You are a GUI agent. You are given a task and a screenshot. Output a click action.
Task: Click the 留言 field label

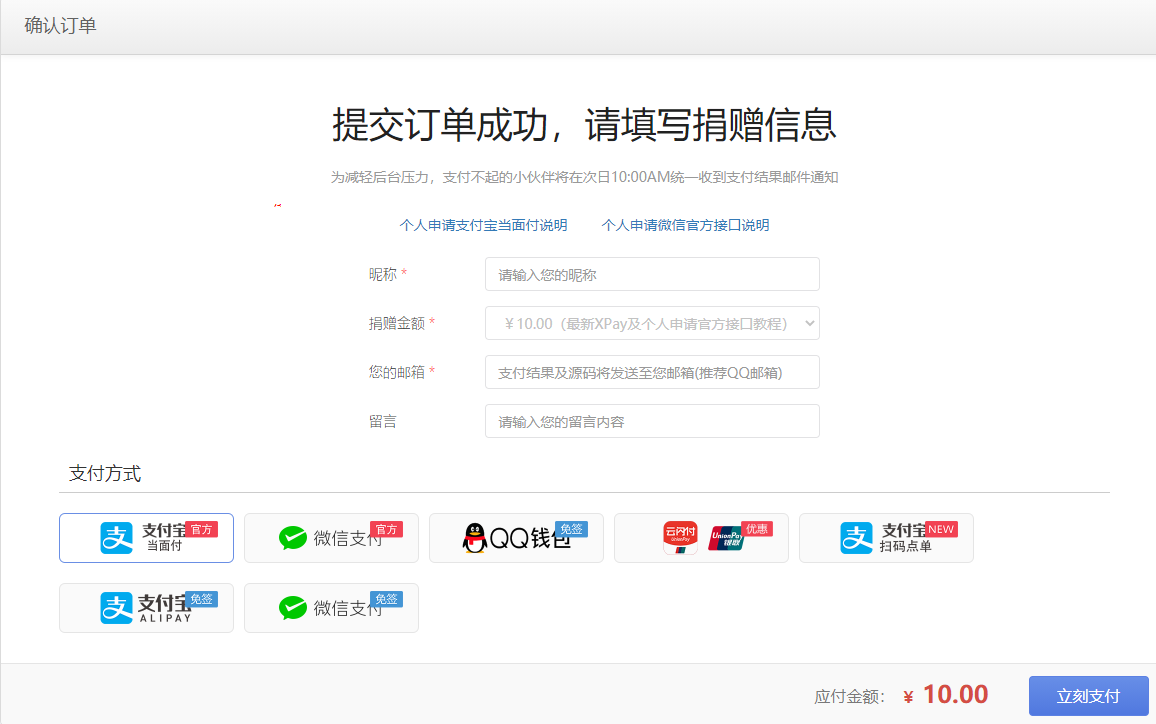[x=383, y=421]
